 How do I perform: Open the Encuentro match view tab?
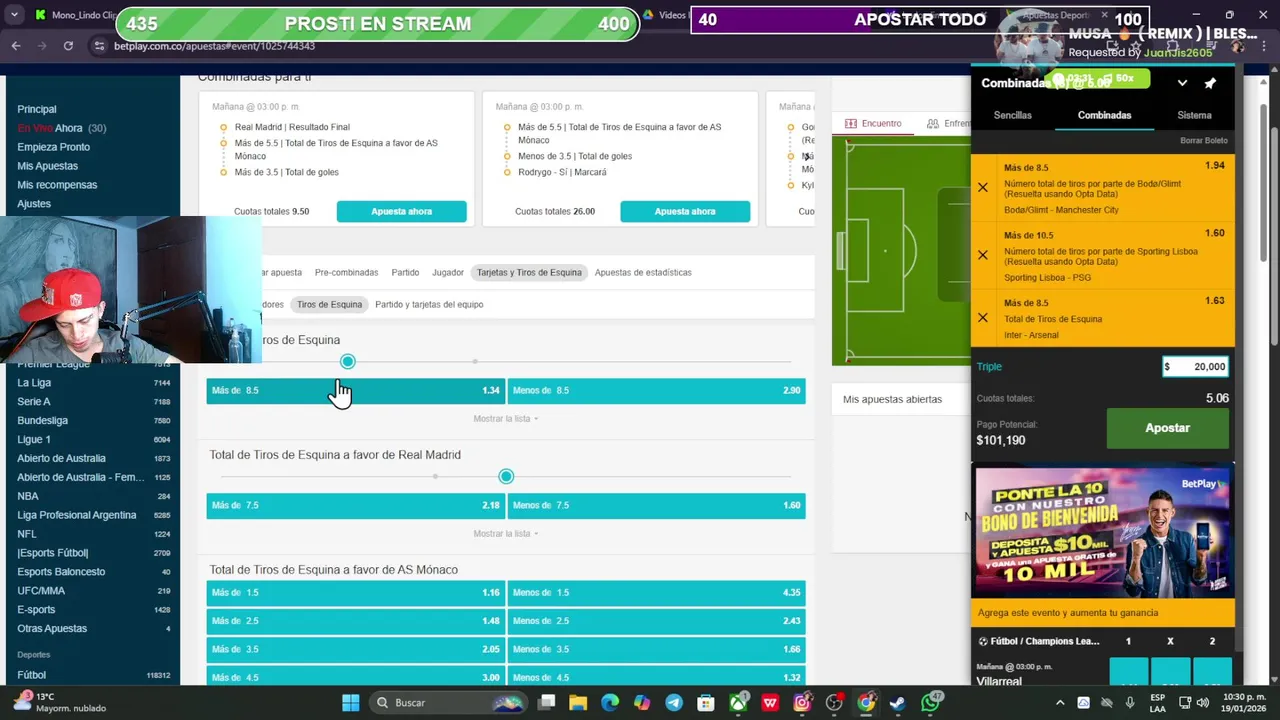873,123
